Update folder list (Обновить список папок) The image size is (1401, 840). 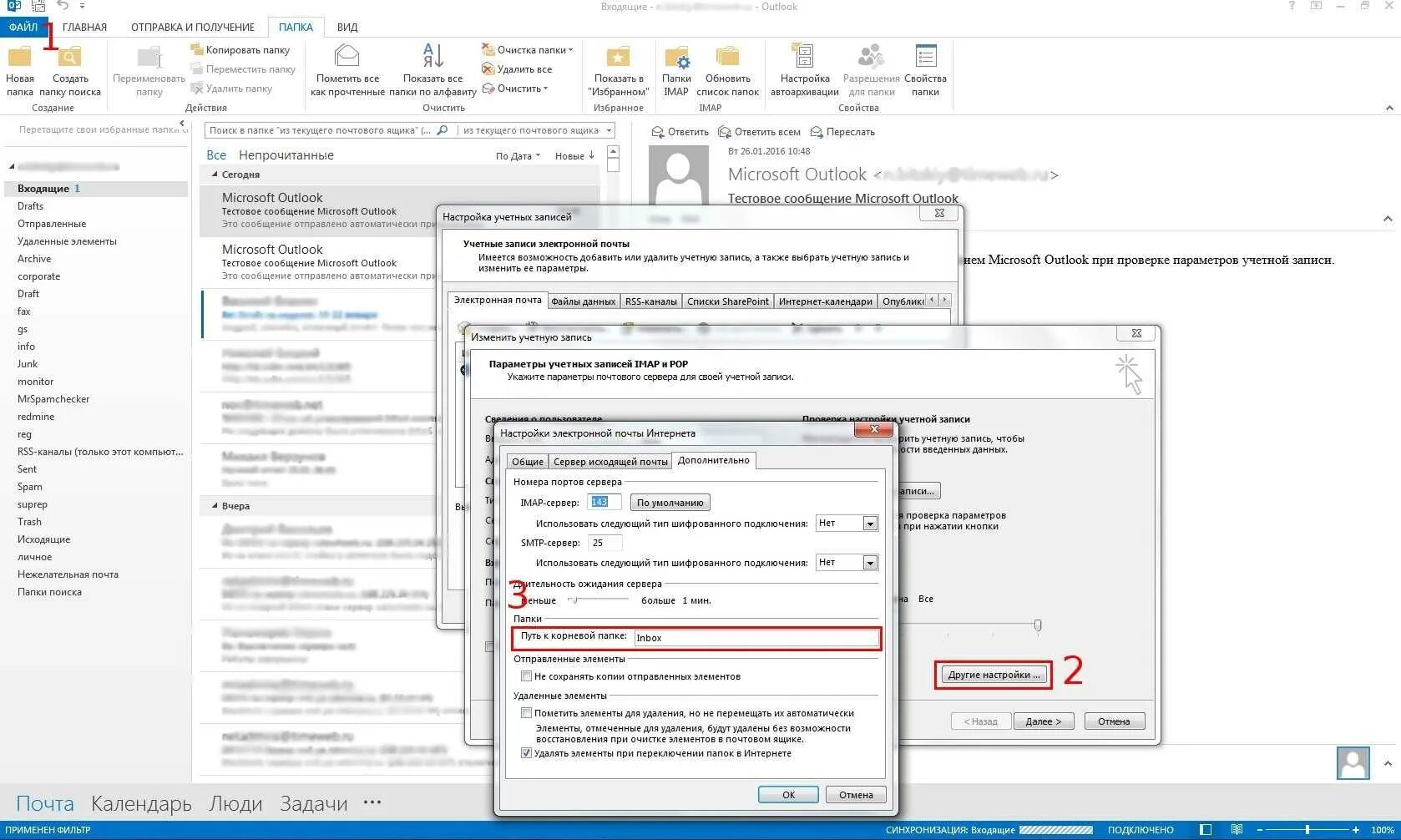coord(728,72)
